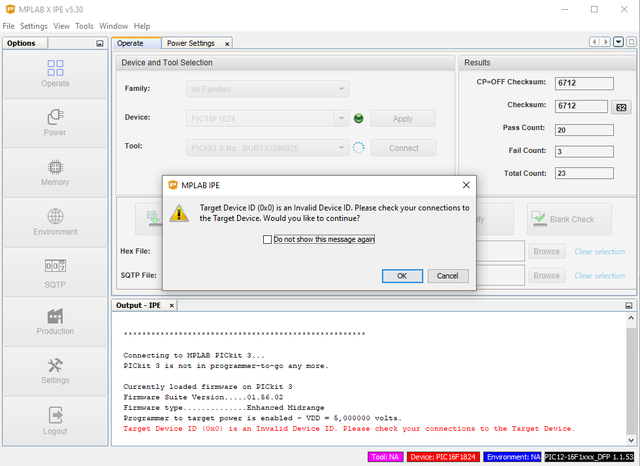Click the Connect button
Screen dimensions: 640x466
click(x=404, y=148)
